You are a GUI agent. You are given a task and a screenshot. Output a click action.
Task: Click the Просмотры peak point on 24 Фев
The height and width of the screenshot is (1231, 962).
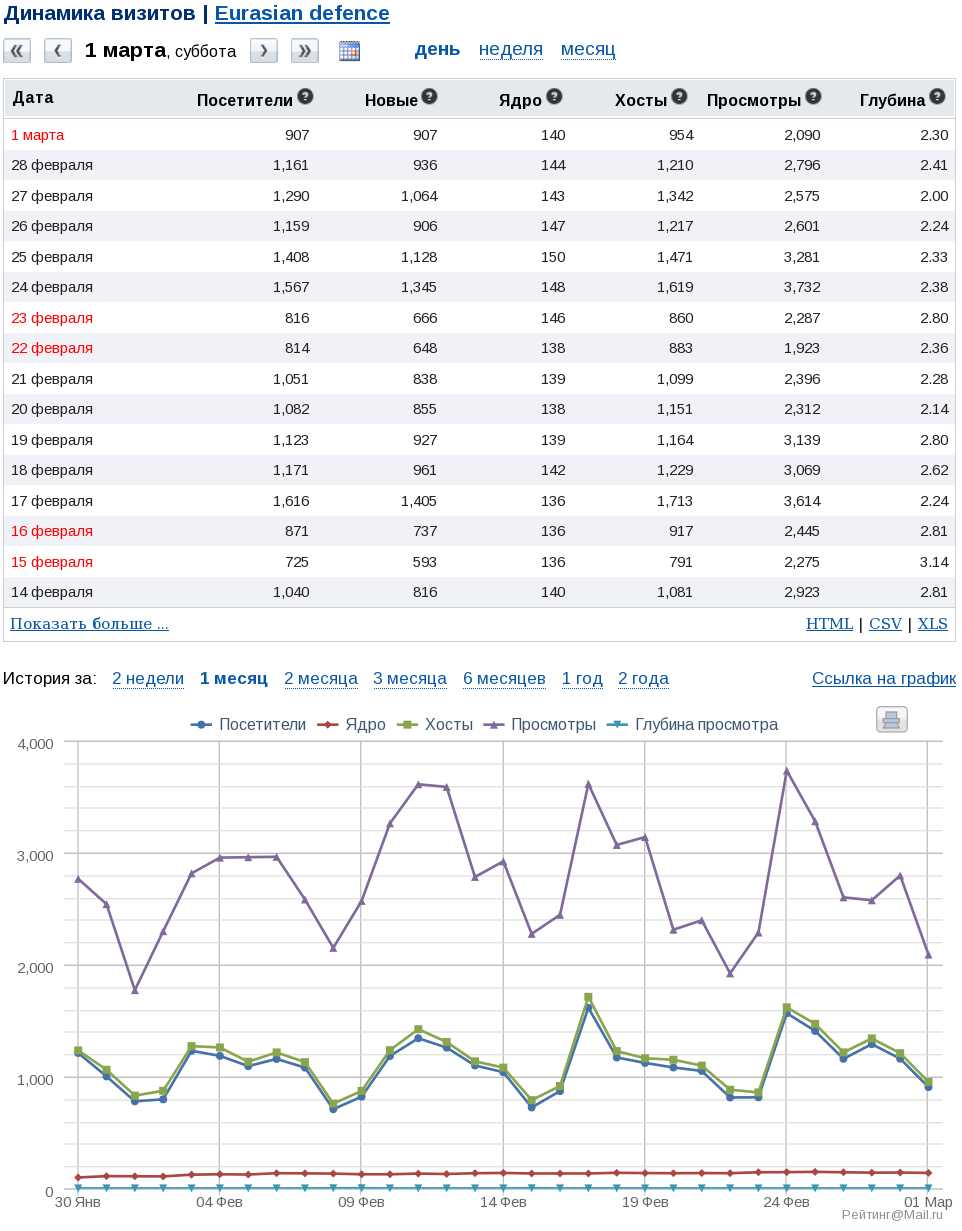[787, 770]
